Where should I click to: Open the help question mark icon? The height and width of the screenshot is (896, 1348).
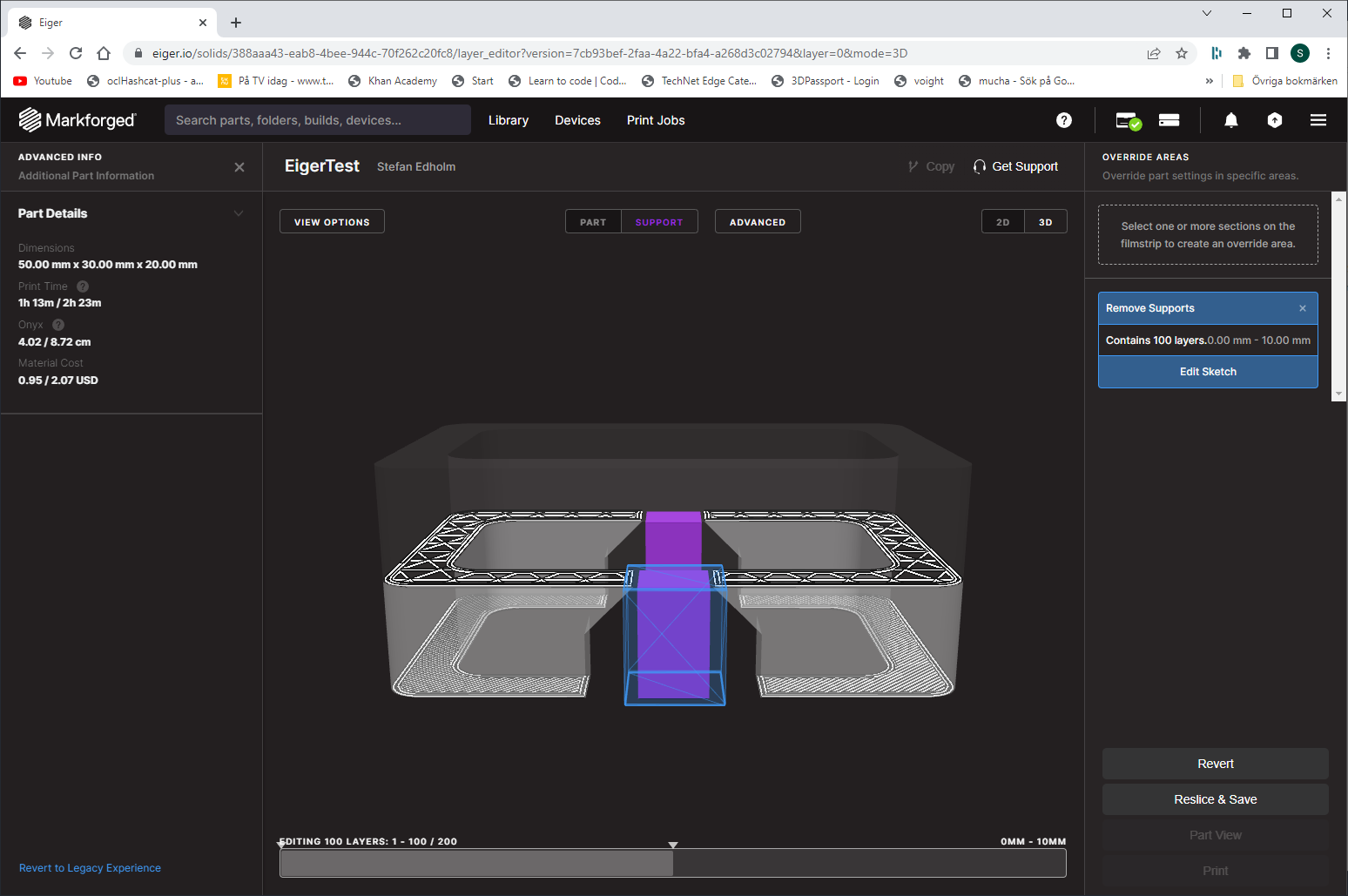point(1063,120)
